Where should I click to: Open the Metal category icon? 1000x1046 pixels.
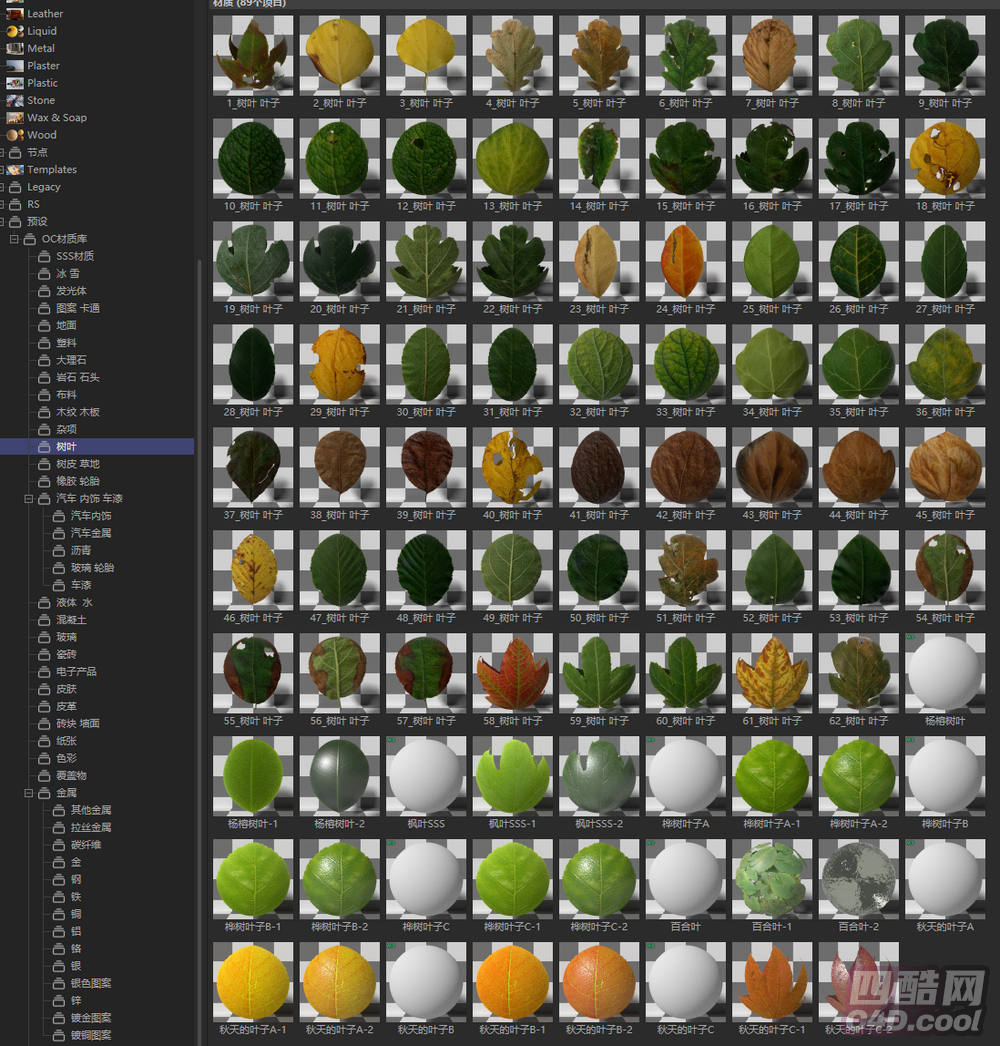[x=14, y=48]
